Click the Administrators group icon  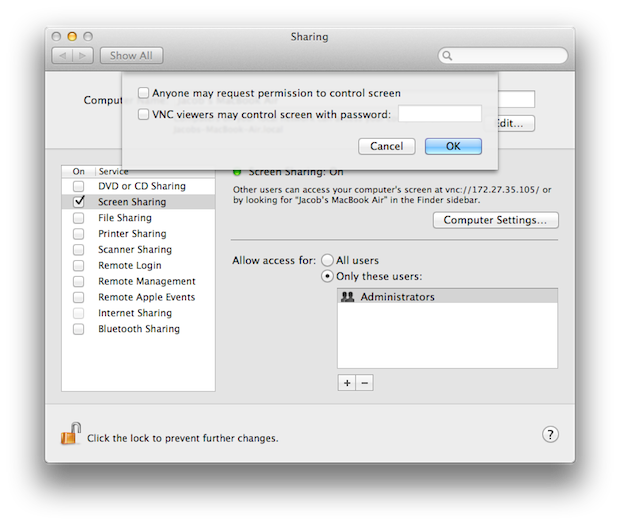tap(348, 296)
